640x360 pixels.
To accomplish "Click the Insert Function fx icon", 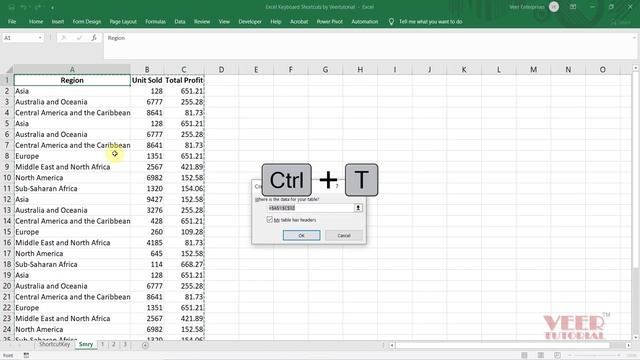I will (x=94, y=38).
